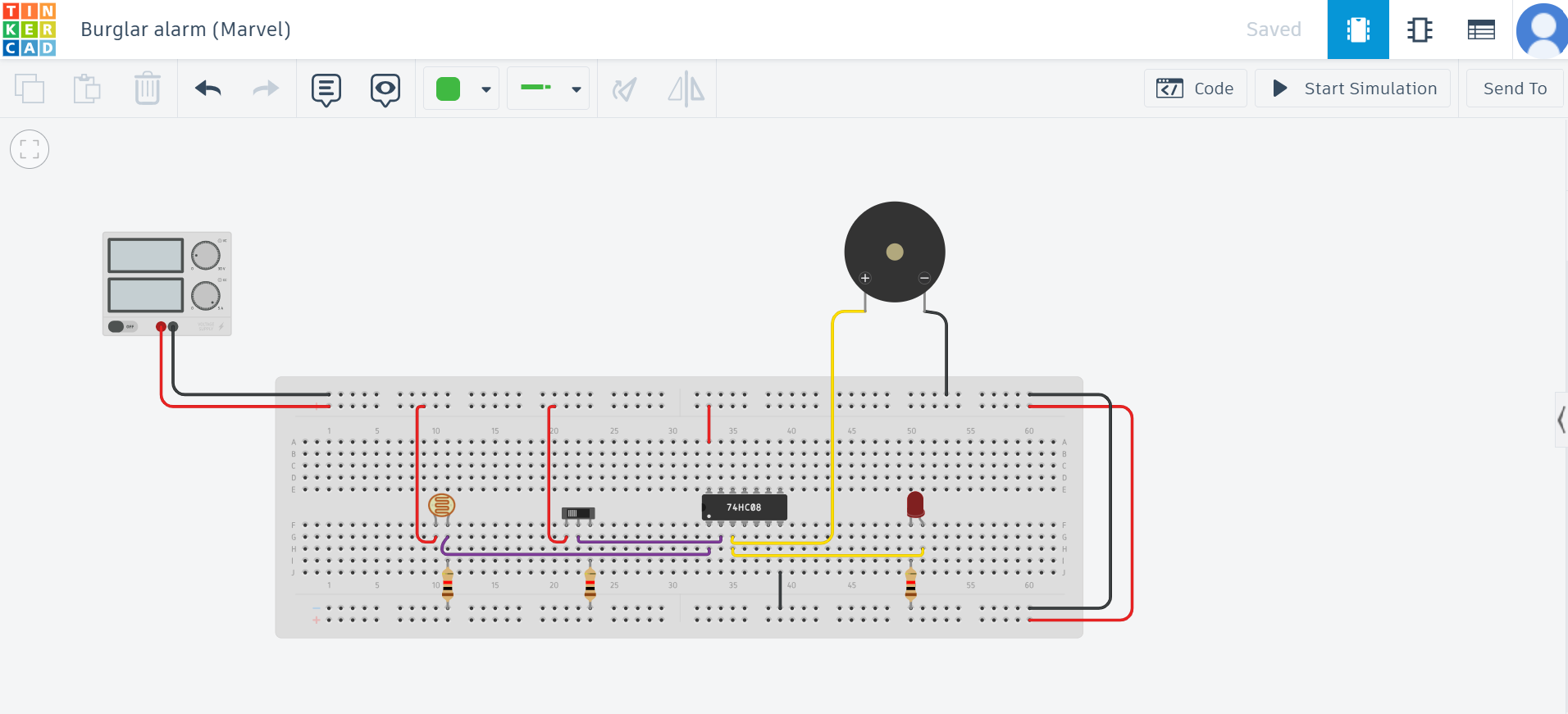Click the Send To button
Screen dimensions: 1568x714
point(1515,89)
